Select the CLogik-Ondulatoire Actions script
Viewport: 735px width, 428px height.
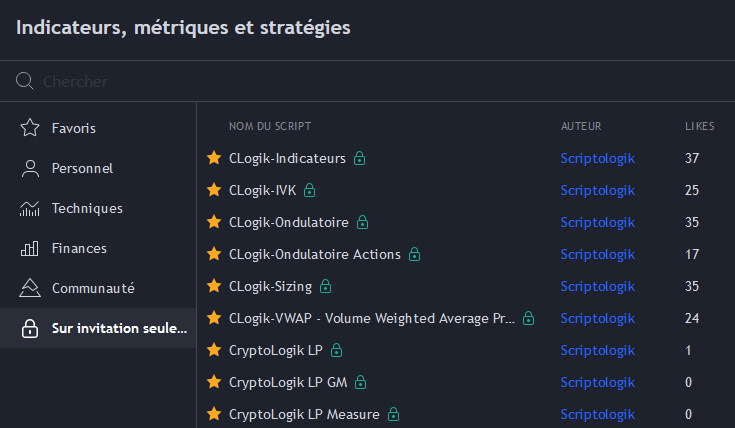(x=314, y=254)
